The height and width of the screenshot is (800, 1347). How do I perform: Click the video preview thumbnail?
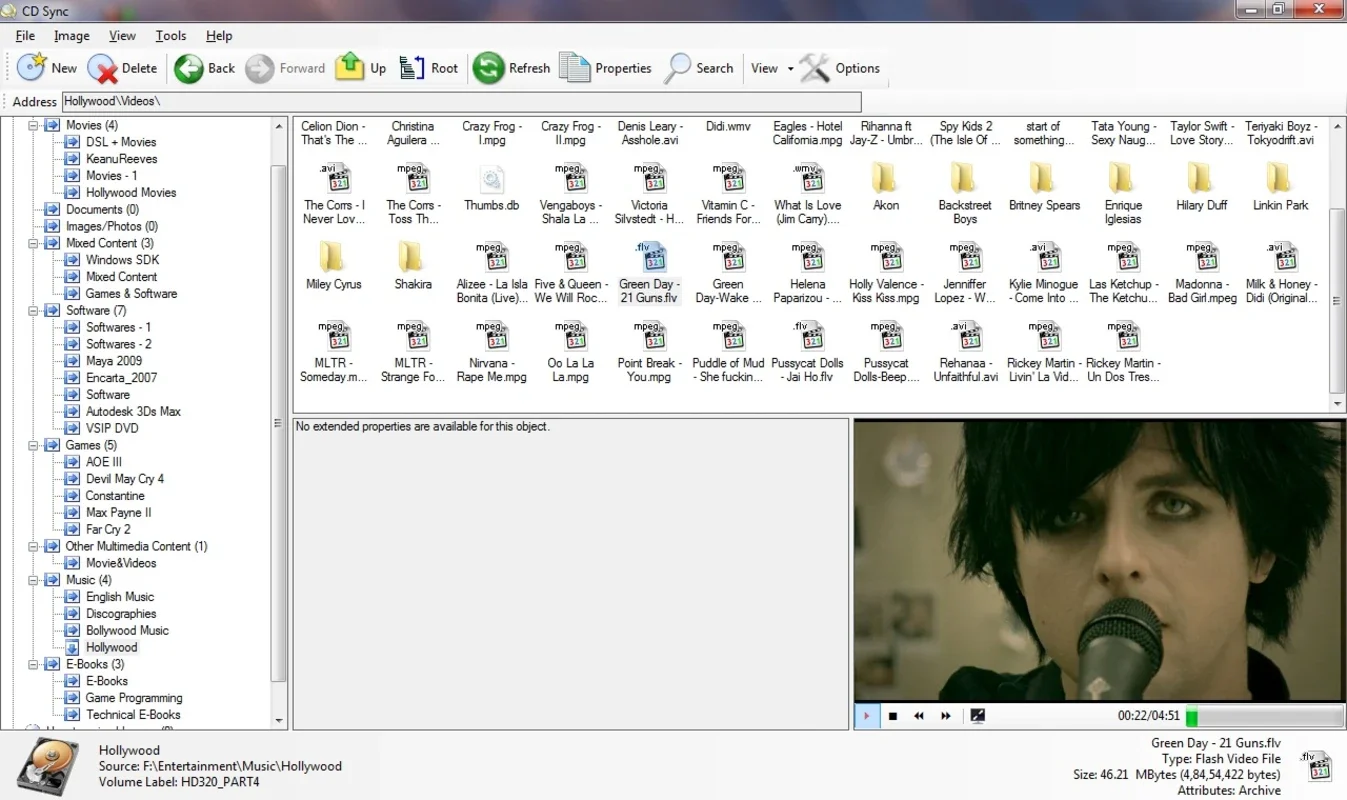(1100, 560)
